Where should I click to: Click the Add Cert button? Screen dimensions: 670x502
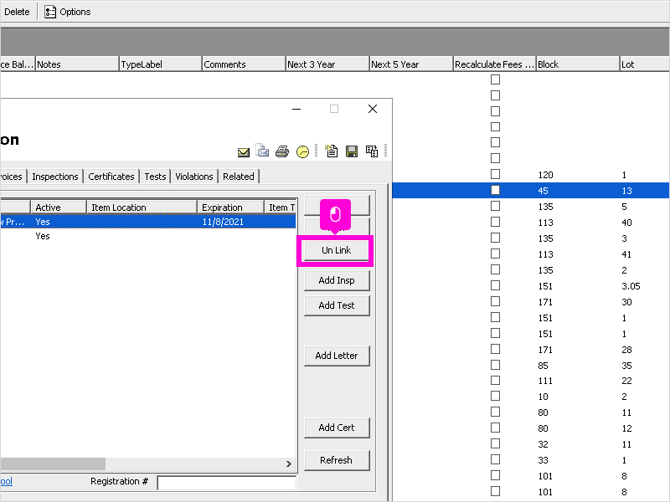point(336,428)
